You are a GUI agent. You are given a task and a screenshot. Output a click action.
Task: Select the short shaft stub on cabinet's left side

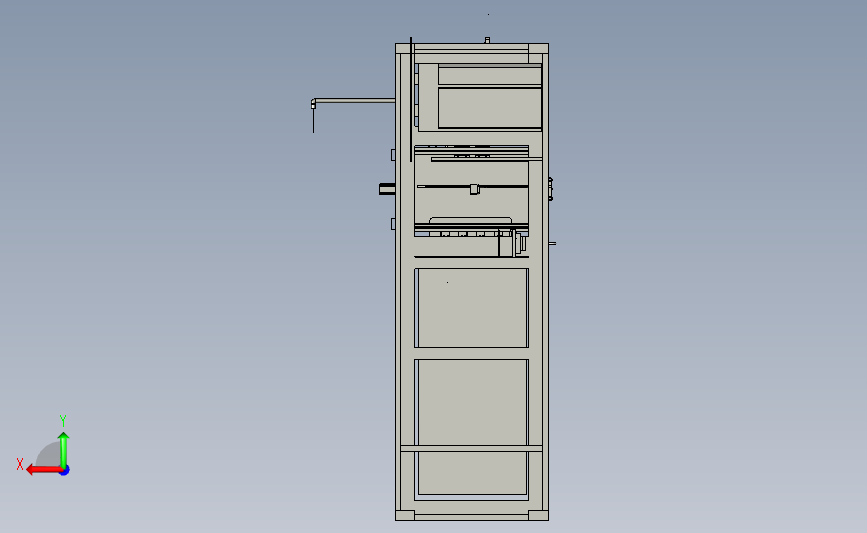tap(387, 189)
